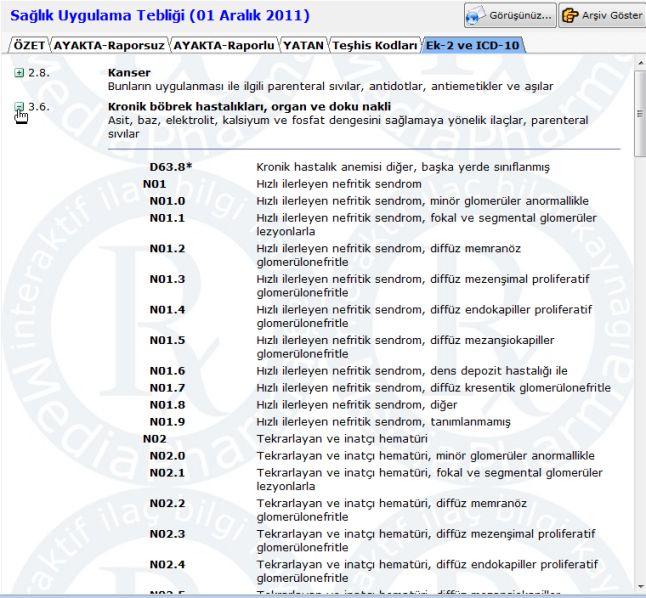Click the Kanser section heading

tap(129, 73)
